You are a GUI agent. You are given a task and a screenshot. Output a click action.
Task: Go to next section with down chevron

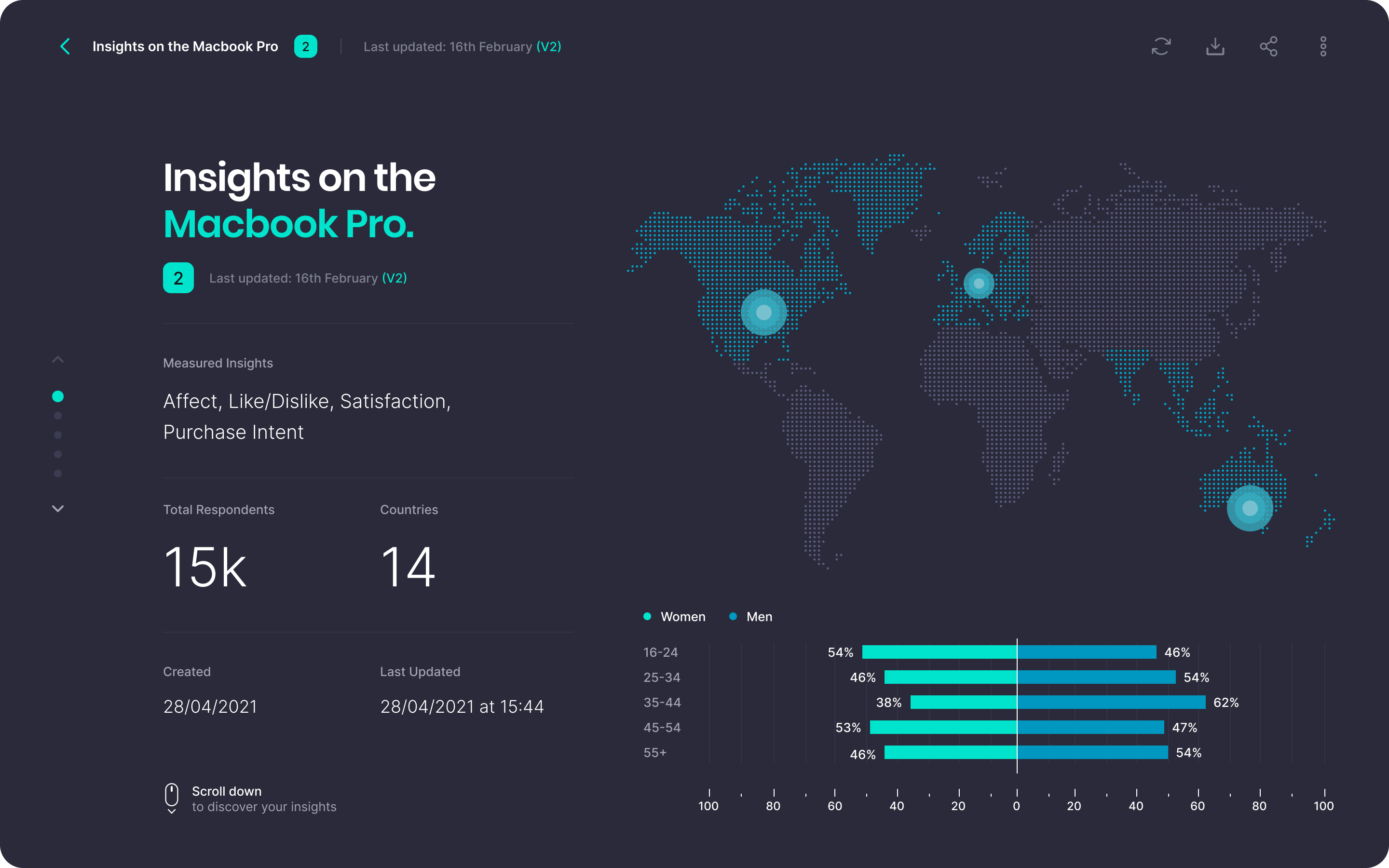pos(58,509)
